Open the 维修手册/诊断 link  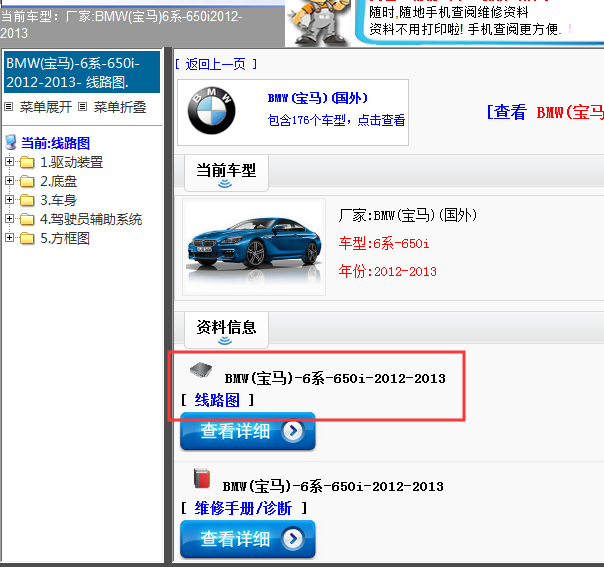[243, 508]
